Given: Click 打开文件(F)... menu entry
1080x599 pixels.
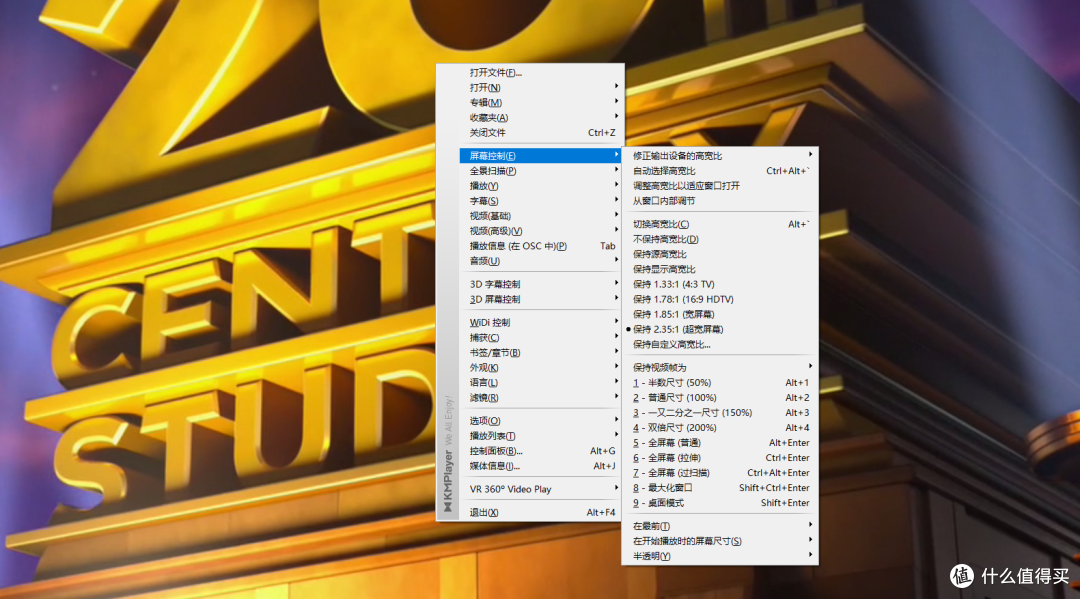Looking at the screenshot, I should coord(541,72).
